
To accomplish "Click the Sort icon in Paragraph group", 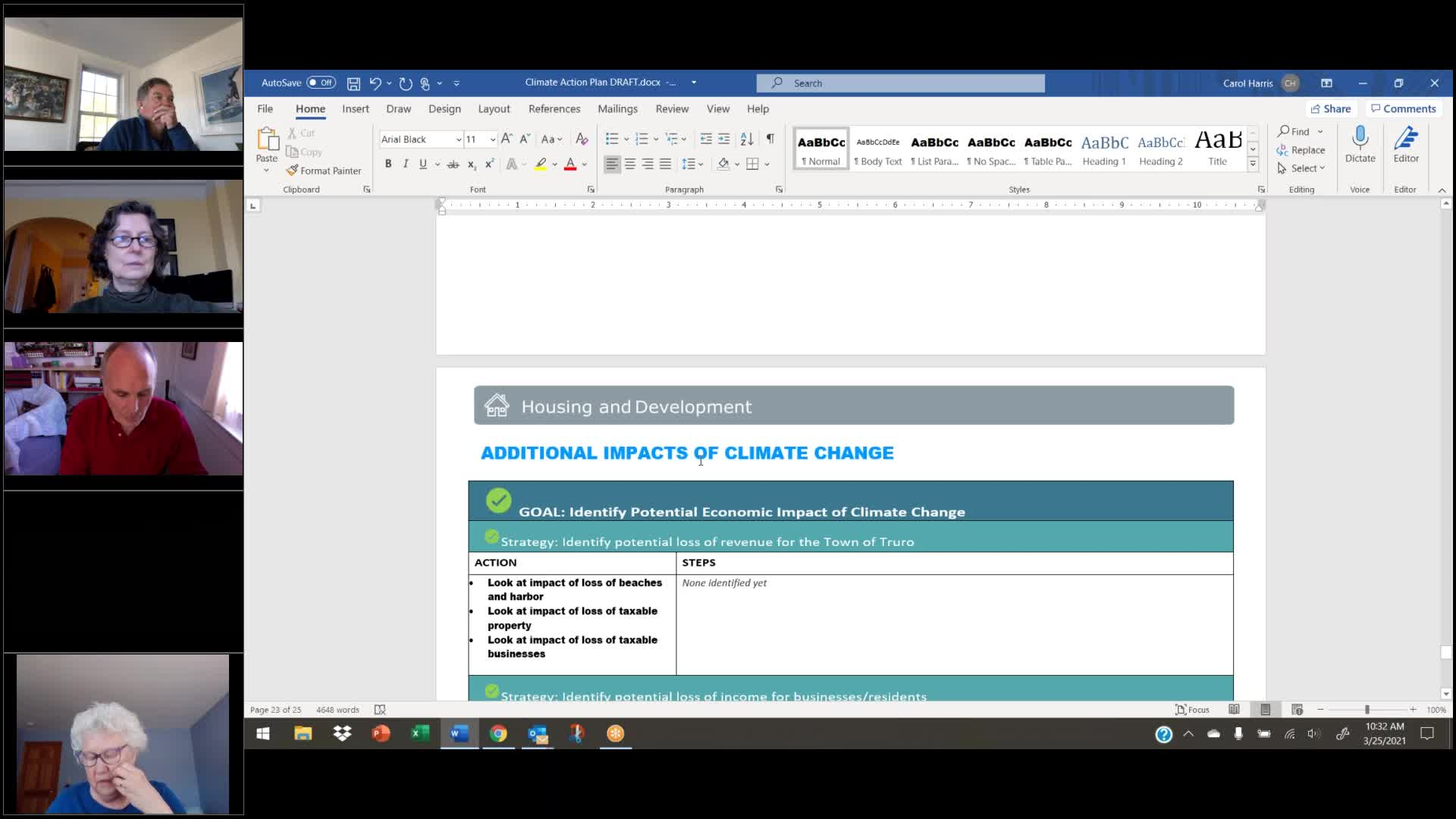I will 747,139.
